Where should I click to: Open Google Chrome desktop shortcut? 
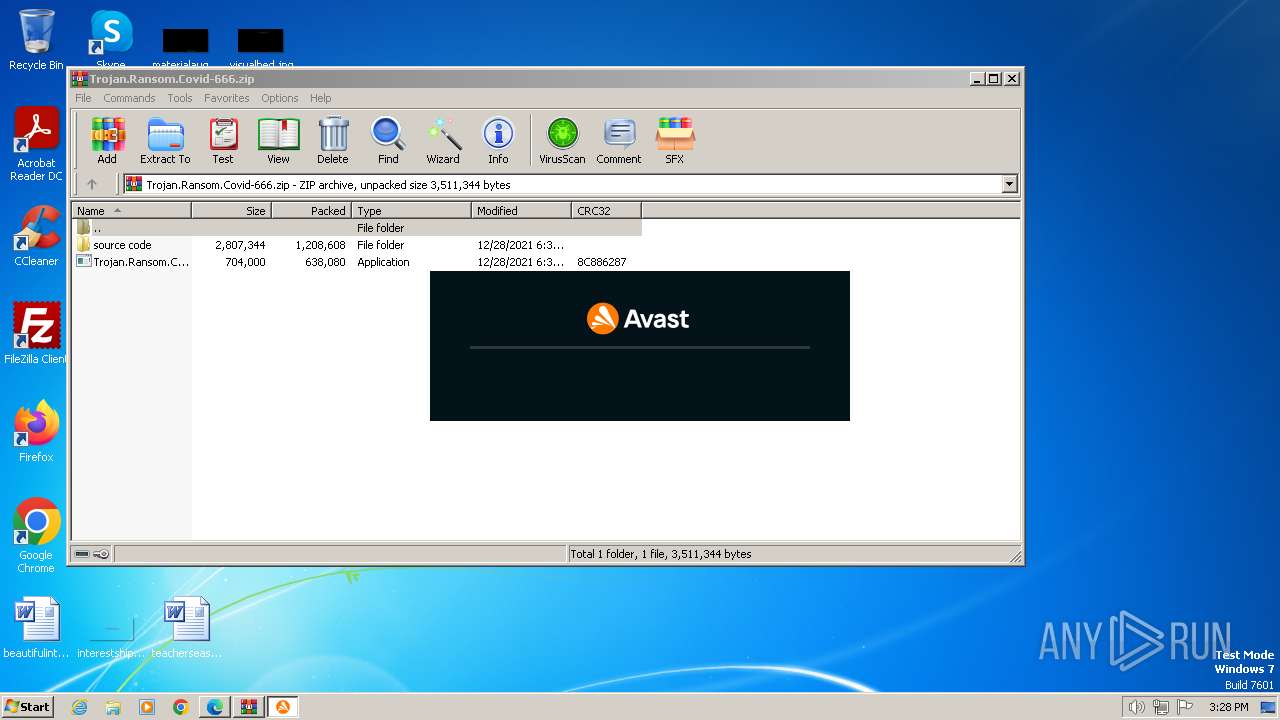click(x=36, y=536)
